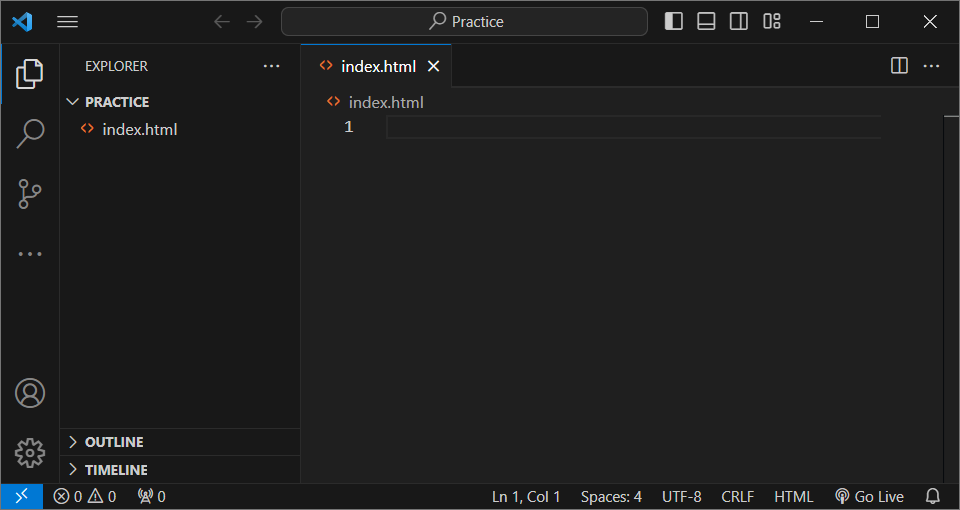Show errors and warnings problems count
Screen dimensions: 960x510
(84, 497)
